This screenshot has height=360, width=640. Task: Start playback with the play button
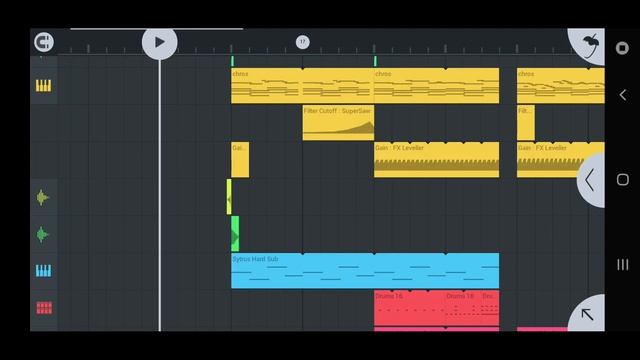point(160,42)
